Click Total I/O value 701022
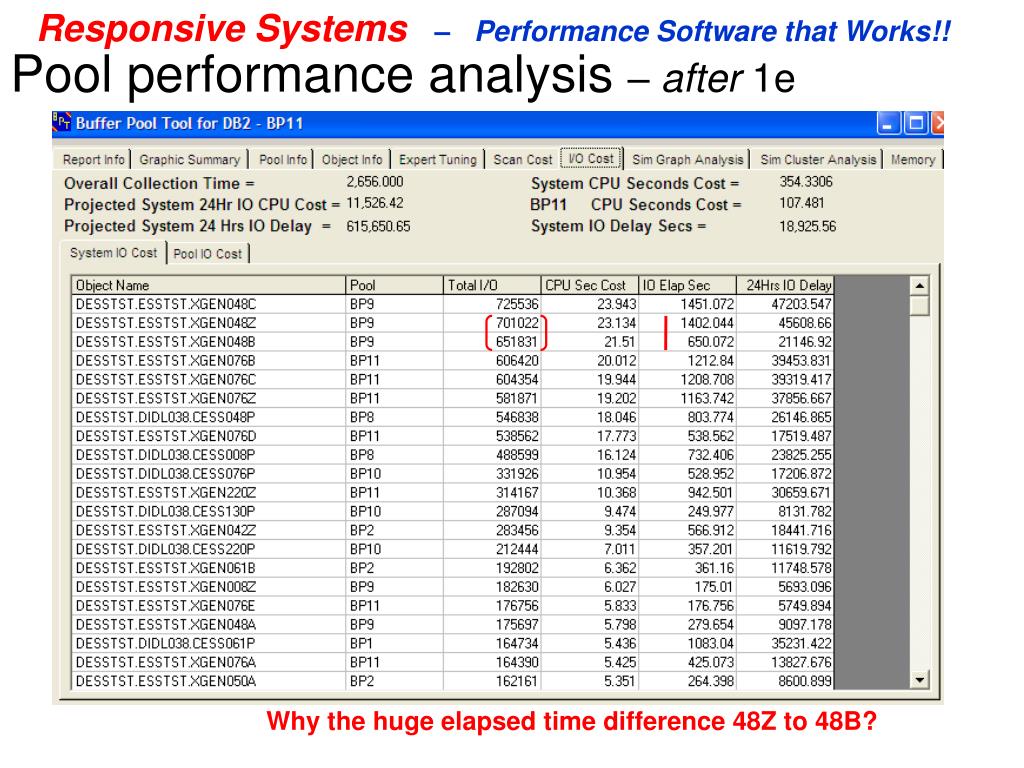The width and height of the screenshot is (1024, 768). [517, 323]
